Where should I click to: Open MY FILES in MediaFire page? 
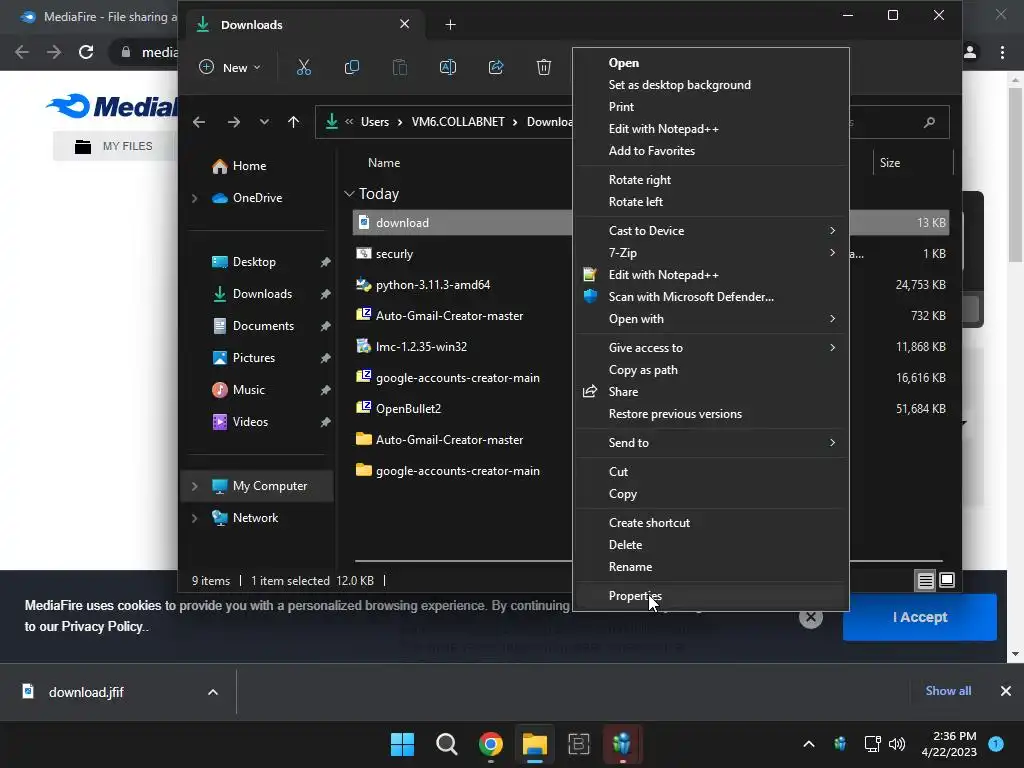114,146
